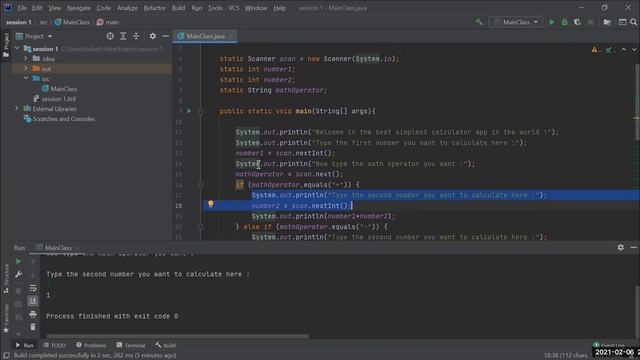Viewport: 640px width, 360px height.
Task: Hide the Project tool window
Action: click(x=165, y=36)
